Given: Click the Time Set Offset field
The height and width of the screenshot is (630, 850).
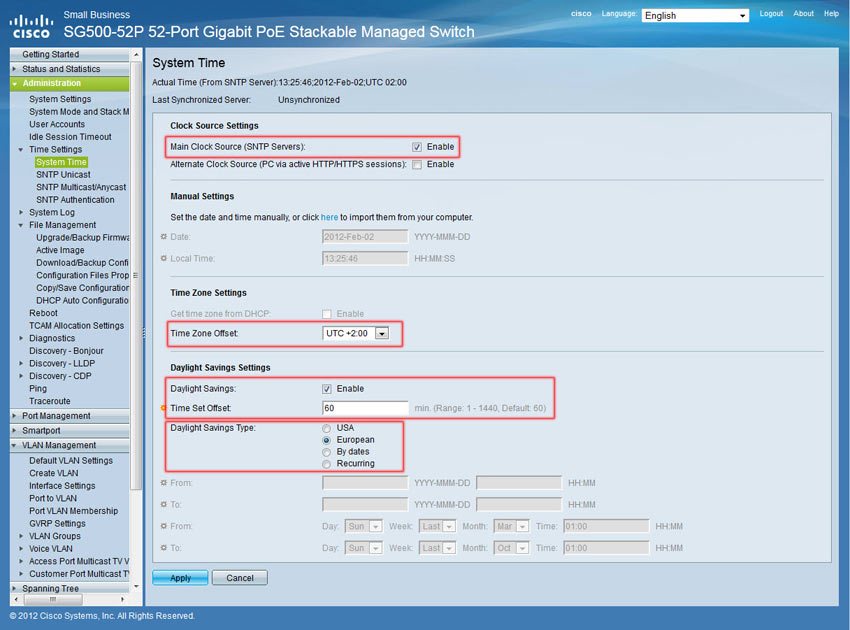Looking at the screenshot, I should pos(365,408).
